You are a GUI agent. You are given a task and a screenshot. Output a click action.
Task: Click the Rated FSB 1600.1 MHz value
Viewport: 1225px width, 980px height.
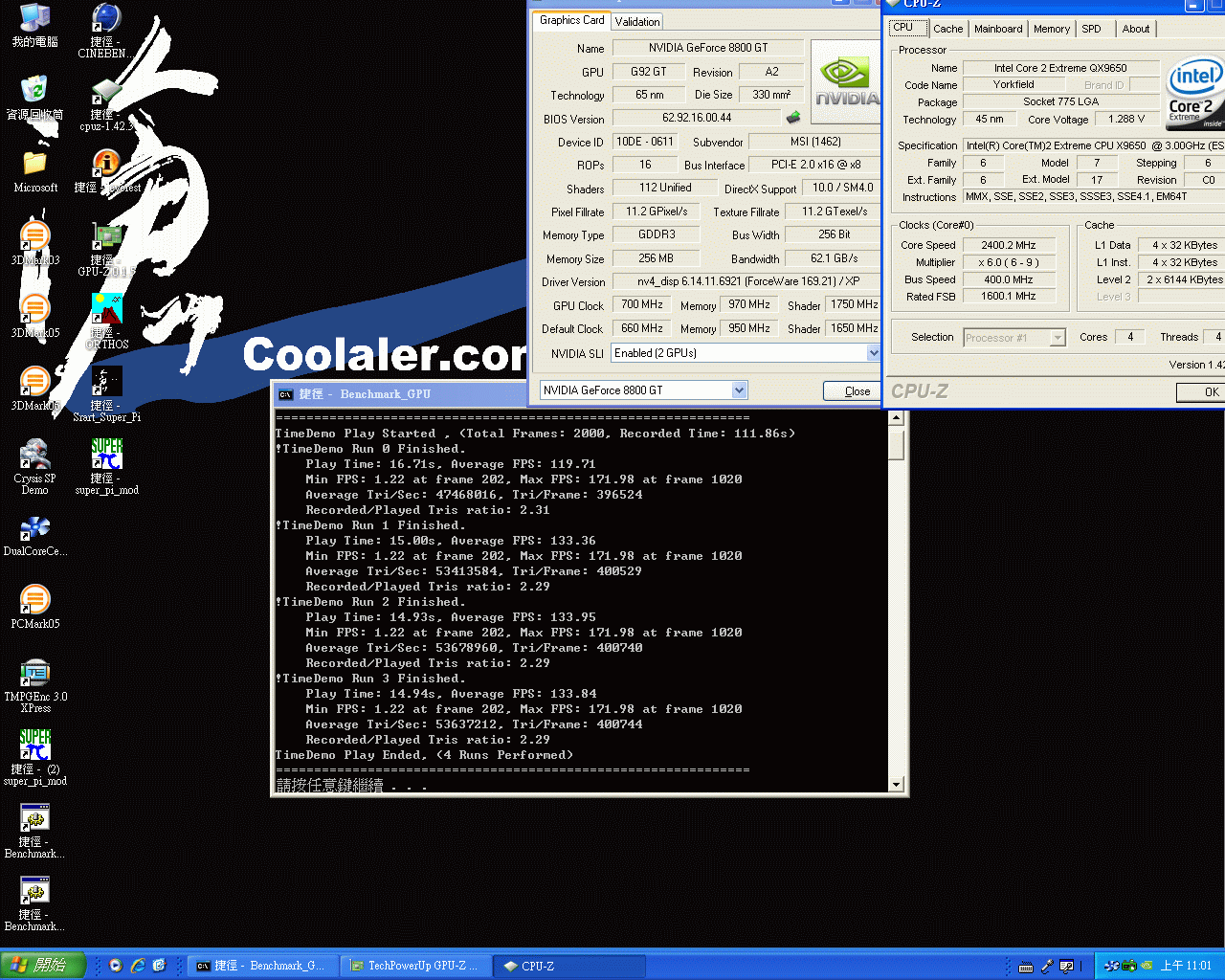pyautogui.click(x=1008, y=297)
